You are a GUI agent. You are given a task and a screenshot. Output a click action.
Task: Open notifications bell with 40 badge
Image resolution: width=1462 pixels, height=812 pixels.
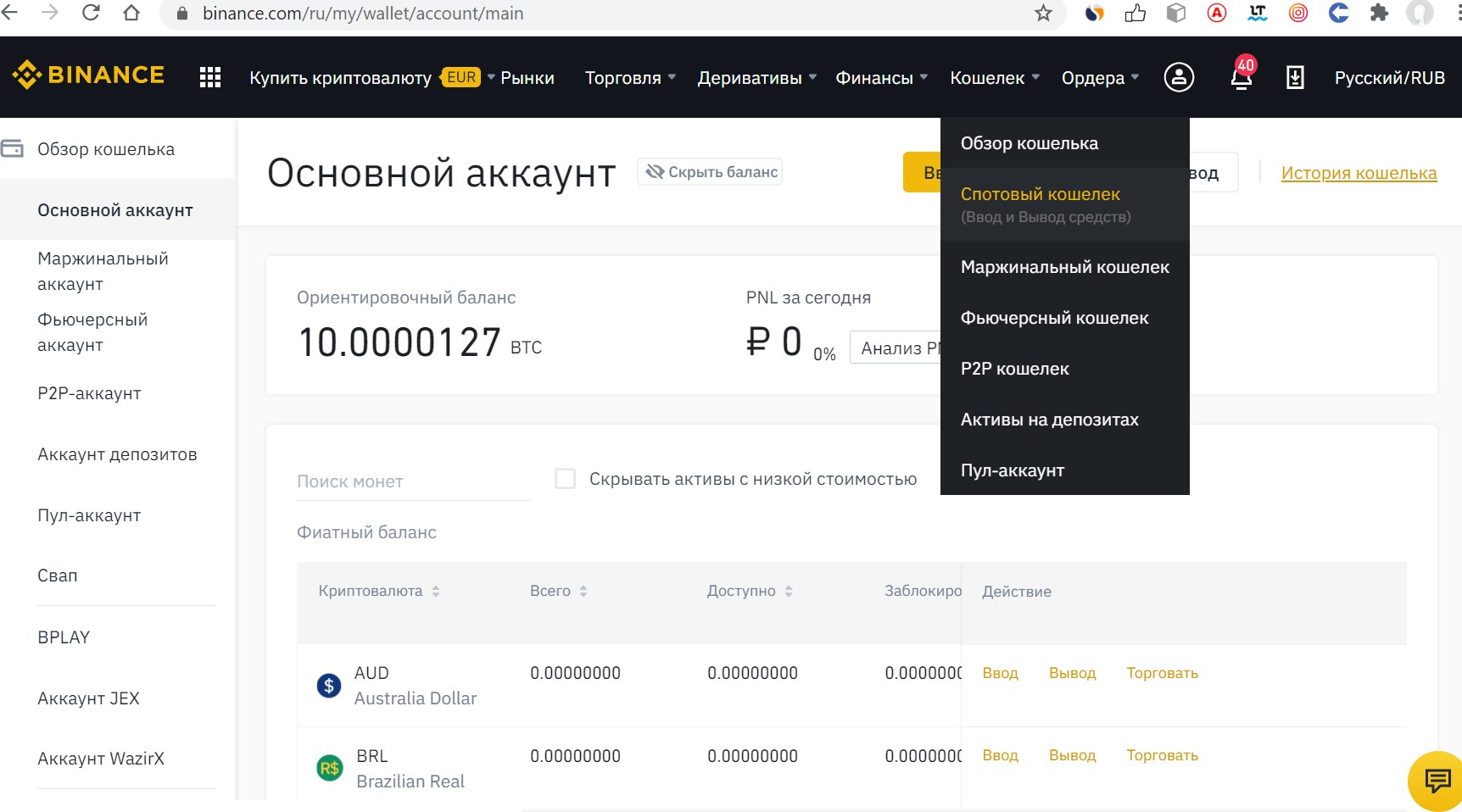[1242, 75]
